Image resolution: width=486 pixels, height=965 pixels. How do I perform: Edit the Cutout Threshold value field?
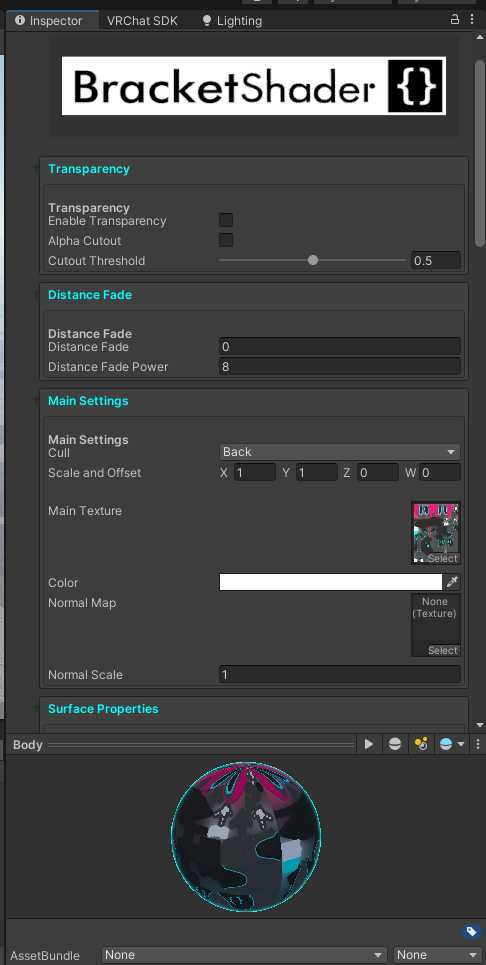point(436,260)
